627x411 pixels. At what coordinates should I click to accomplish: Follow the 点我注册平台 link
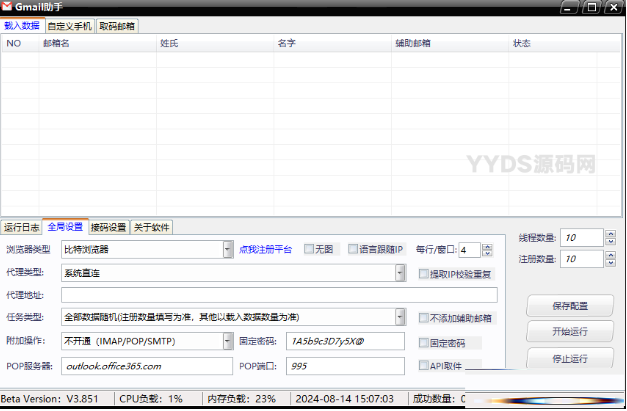[266, 249]
